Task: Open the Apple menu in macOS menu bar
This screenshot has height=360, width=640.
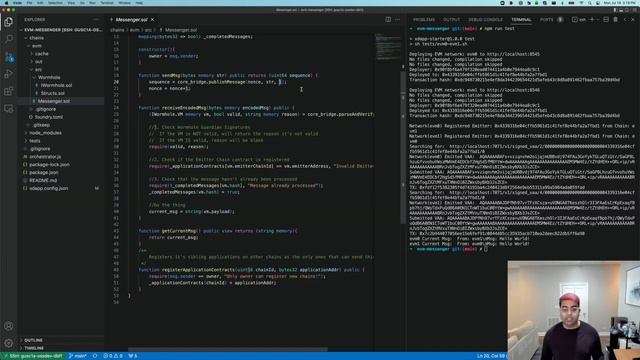Action: click(x=6, y=3)
